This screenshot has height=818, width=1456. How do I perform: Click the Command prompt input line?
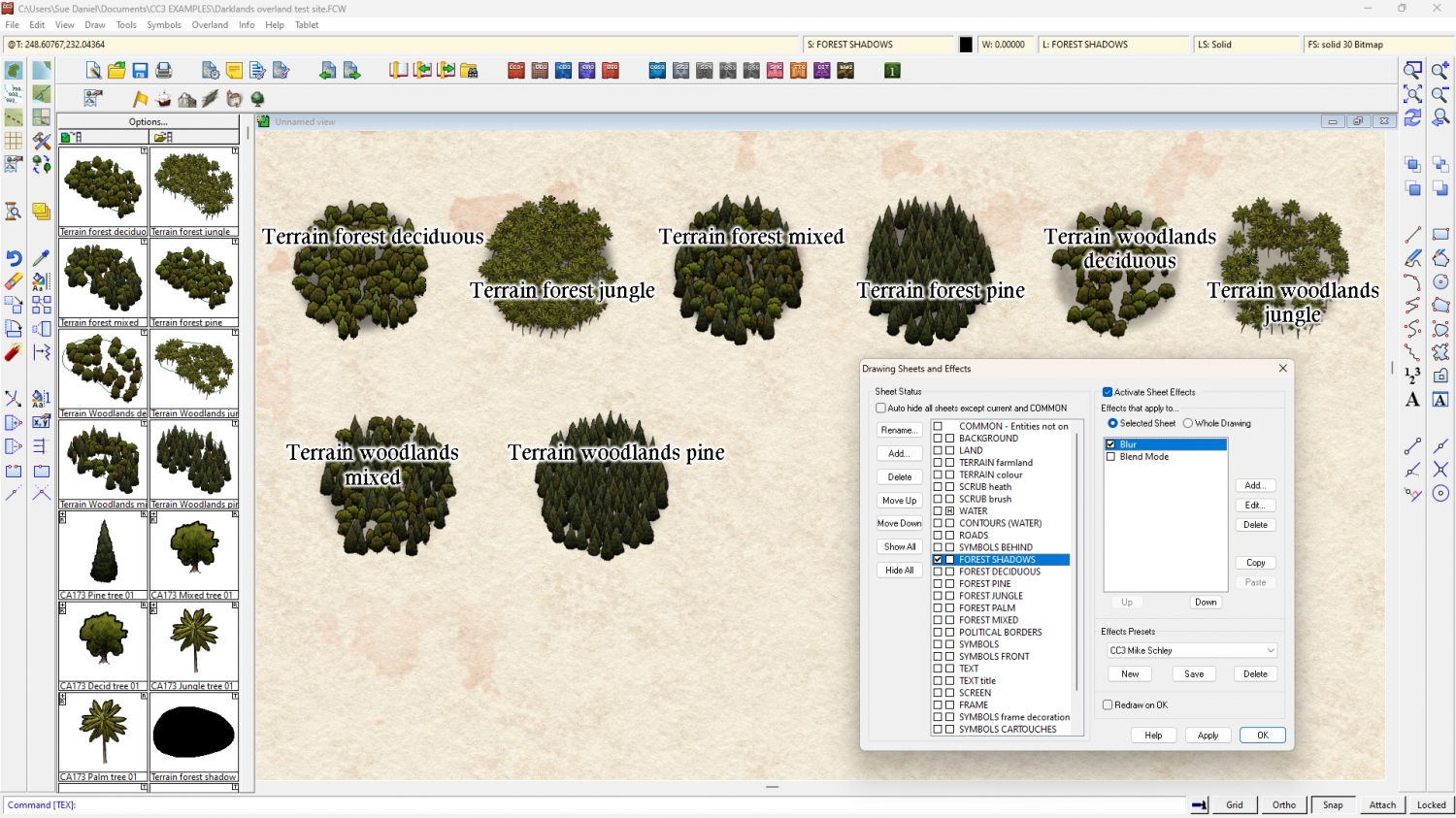(x=592, y=805)
